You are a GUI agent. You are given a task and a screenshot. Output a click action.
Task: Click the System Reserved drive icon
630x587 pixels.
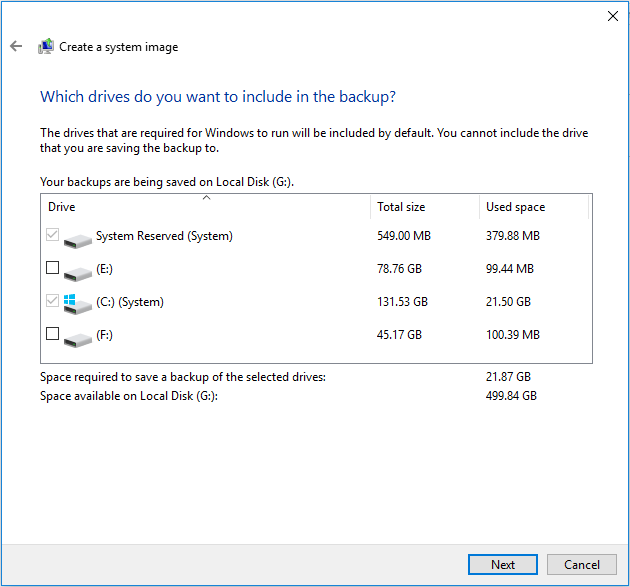(78, 241)
